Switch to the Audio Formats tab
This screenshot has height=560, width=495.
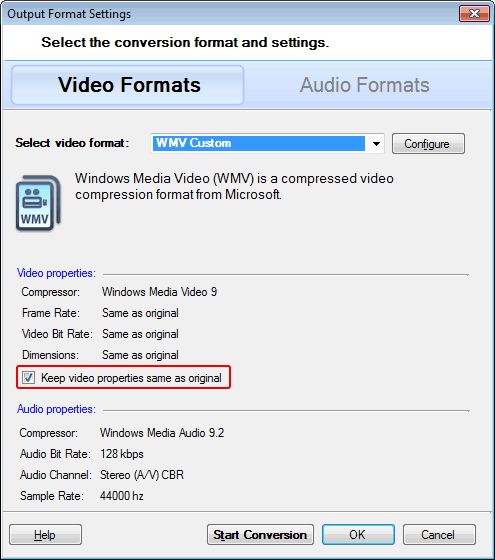pos(364,85)
